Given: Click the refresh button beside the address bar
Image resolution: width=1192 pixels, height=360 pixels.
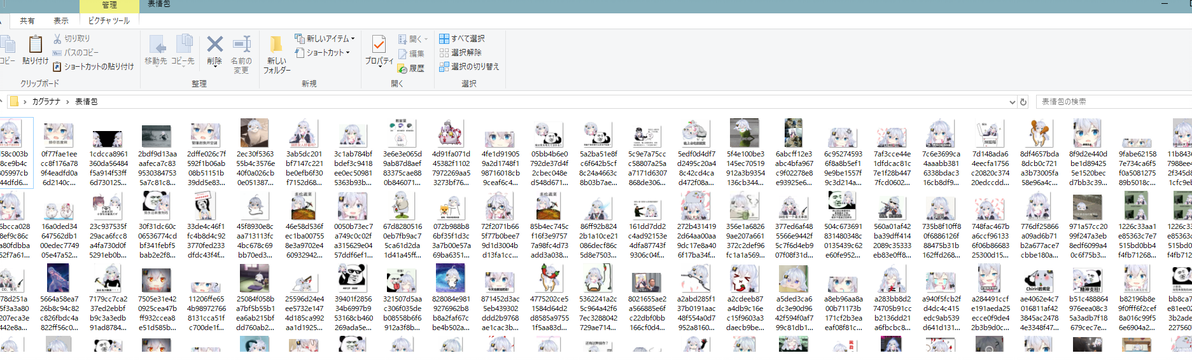Looking at the screenshot, I should (1023, 101).
